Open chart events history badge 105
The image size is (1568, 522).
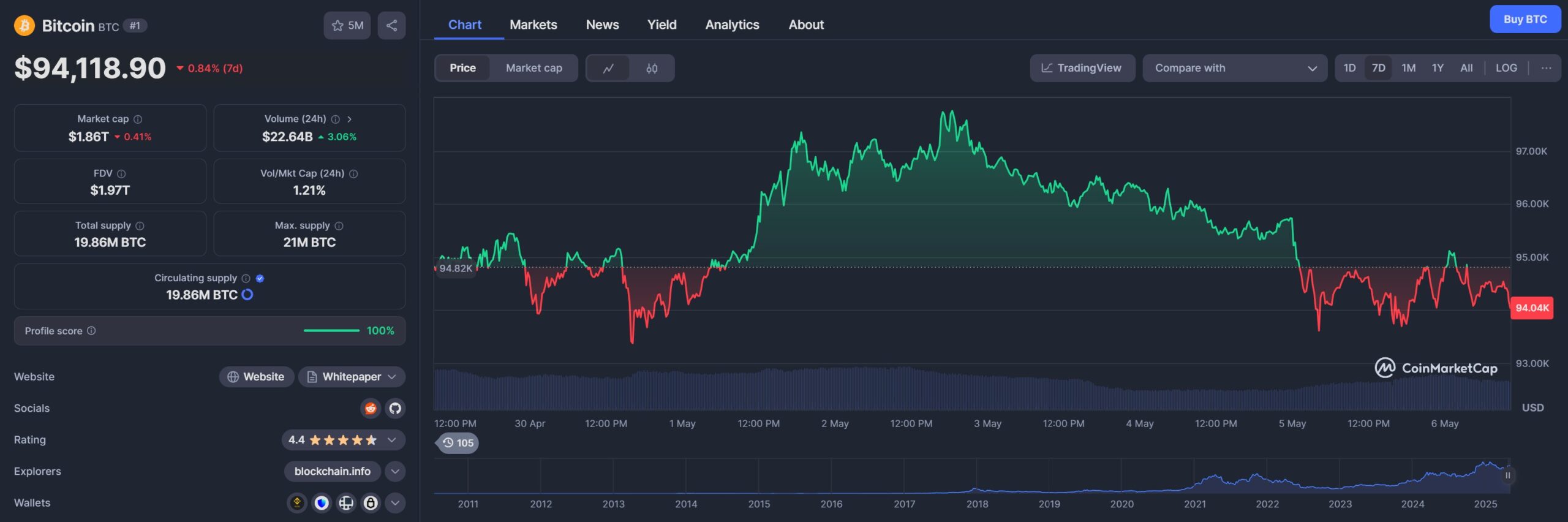(x=458, y=443)
